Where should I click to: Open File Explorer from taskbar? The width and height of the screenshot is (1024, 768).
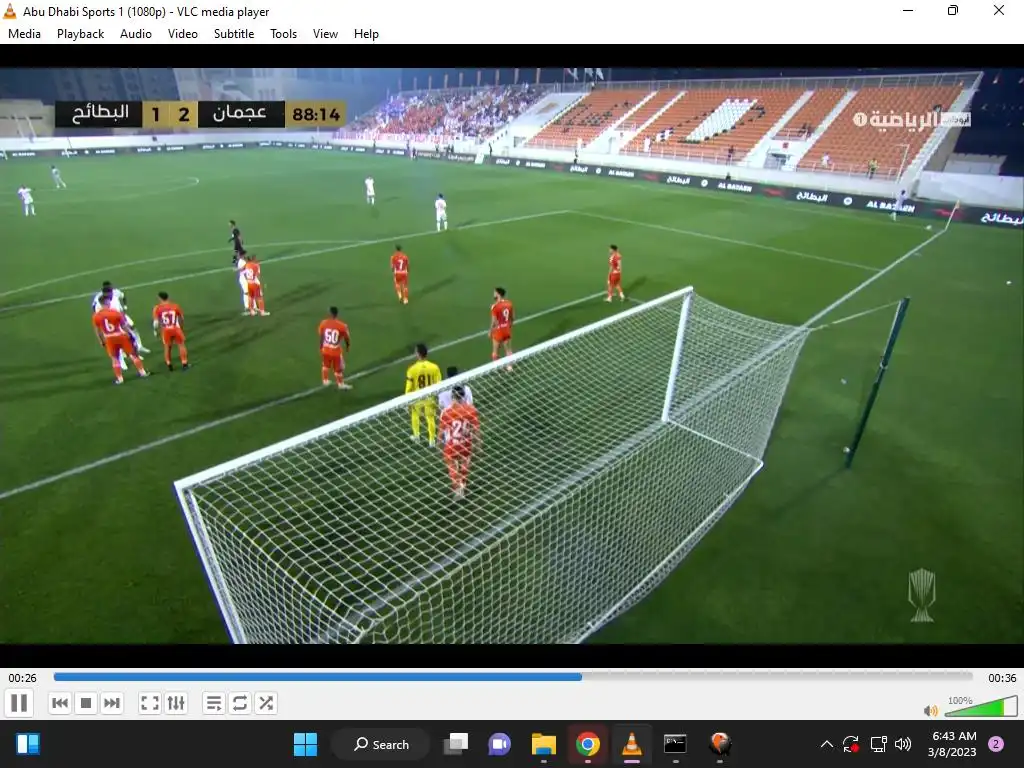pos(543,744)
